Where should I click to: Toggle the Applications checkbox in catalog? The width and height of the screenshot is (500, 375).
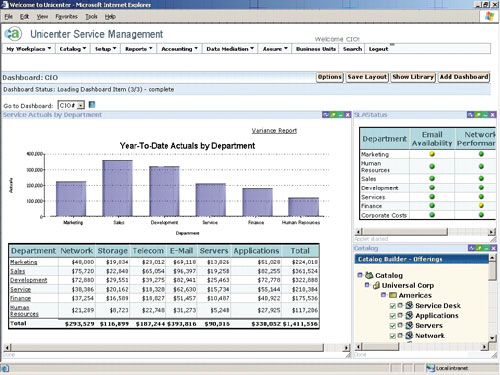(393, 316)
